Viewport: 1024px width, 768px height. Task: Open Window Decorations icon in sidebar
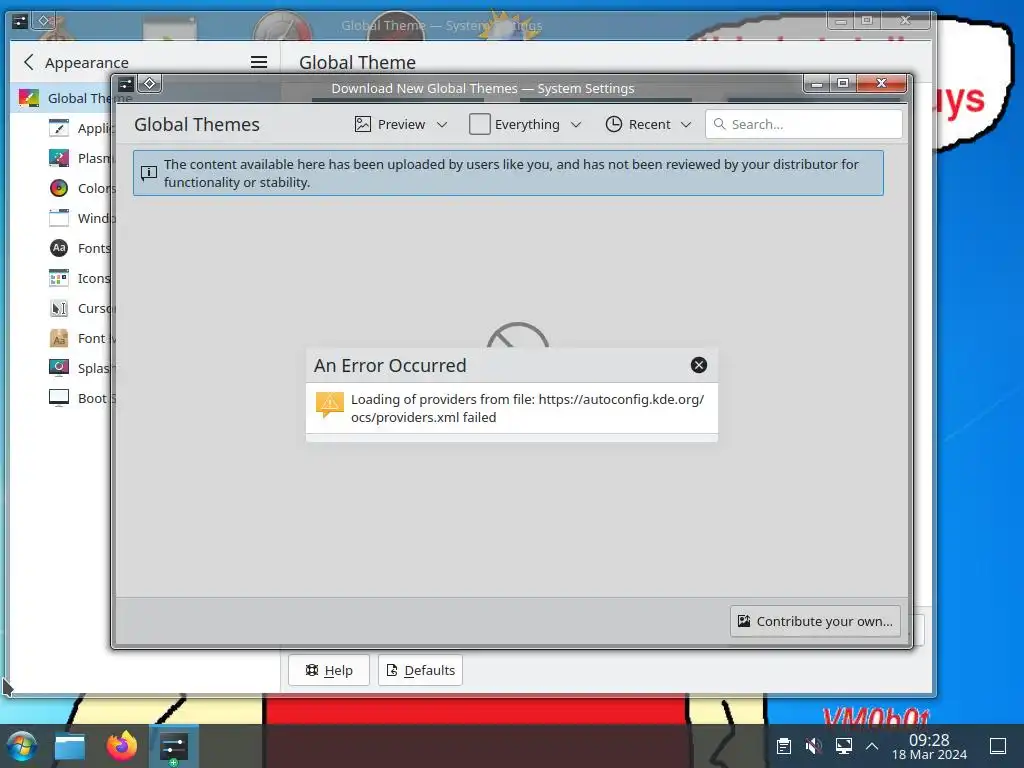point(59,218)
